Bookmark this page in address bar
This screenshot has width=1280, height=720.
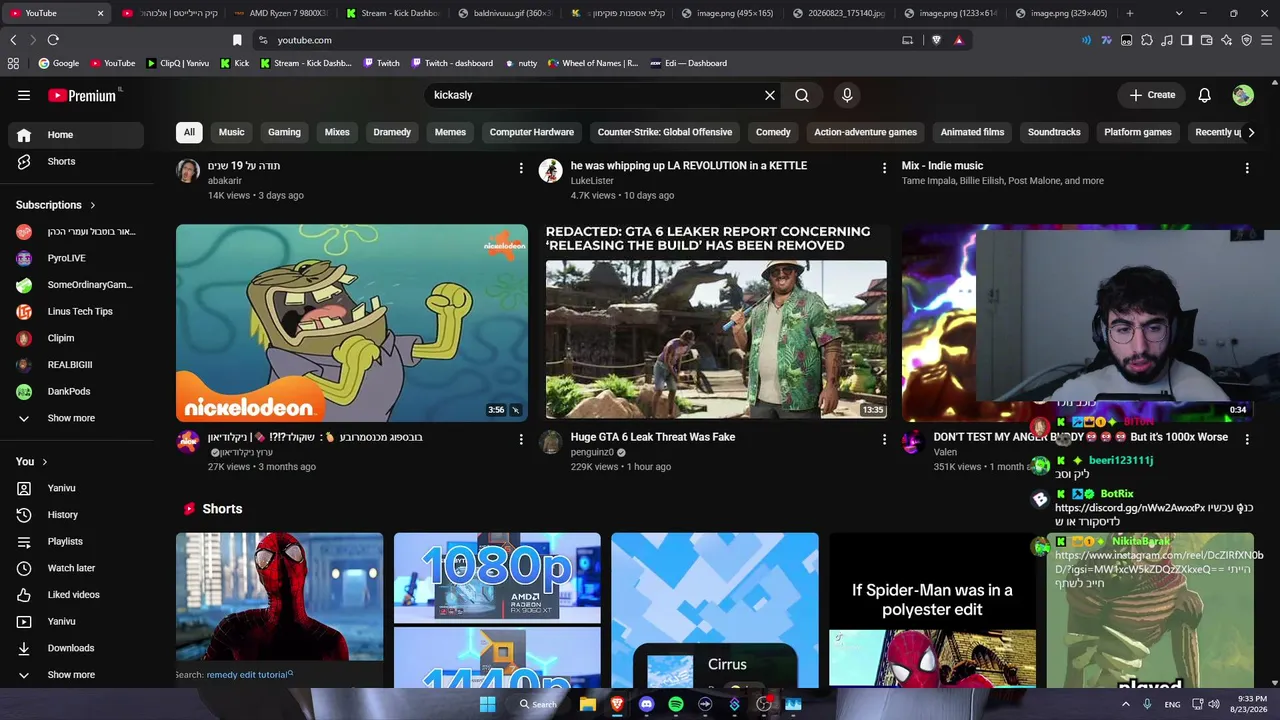click(x=237, y=40)
